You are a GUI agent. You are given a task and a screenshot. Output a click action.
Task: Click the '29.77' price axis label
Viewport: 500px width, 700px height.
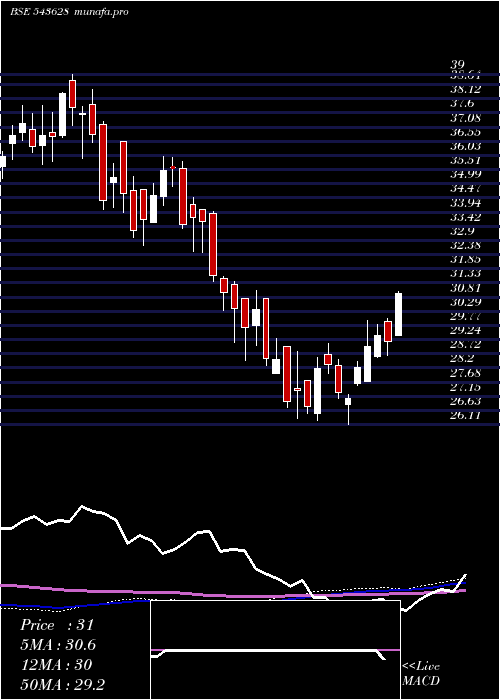(466, 317)
